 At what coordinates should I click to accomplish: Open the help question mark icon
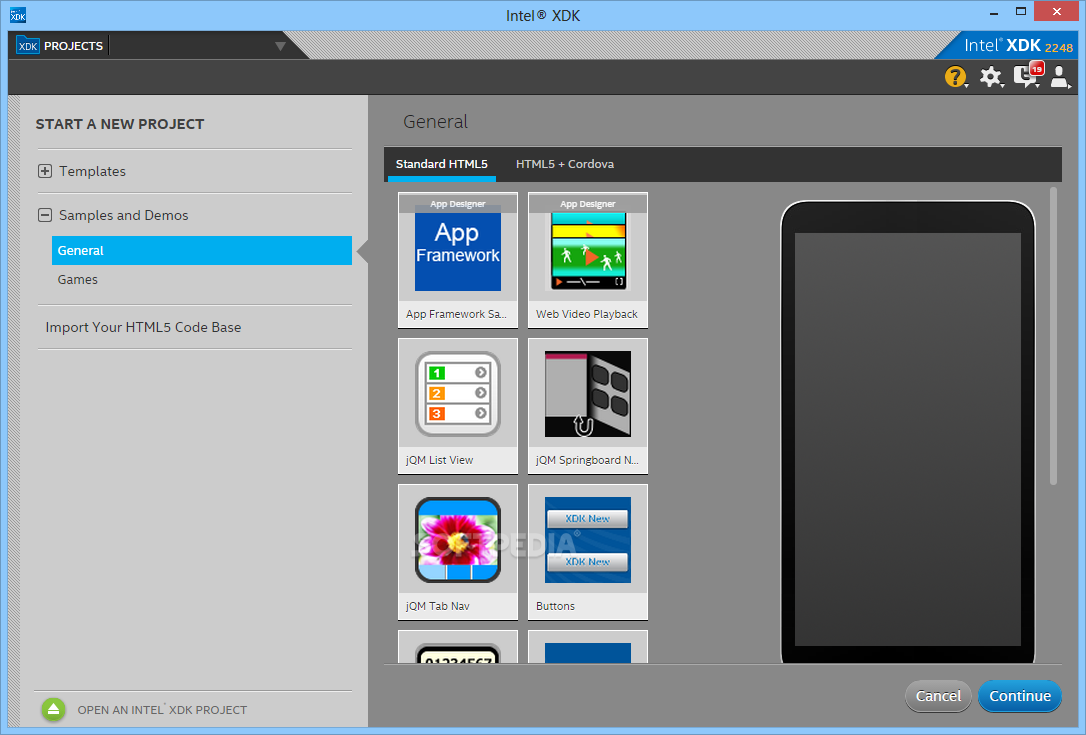[955, 77]
